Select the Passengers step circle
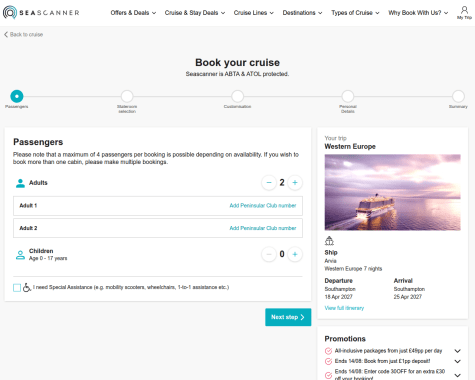This screenshot has width=475, height=380. click(x=17, y=96)
